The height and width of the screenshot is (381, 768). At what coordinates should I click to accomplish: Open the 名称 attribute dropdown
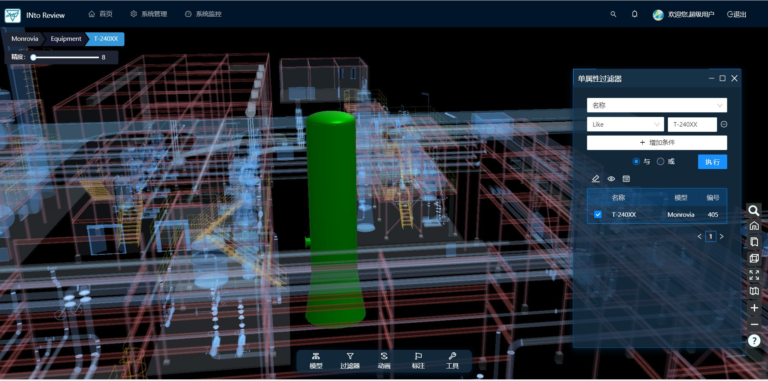(x=657, y=105)
